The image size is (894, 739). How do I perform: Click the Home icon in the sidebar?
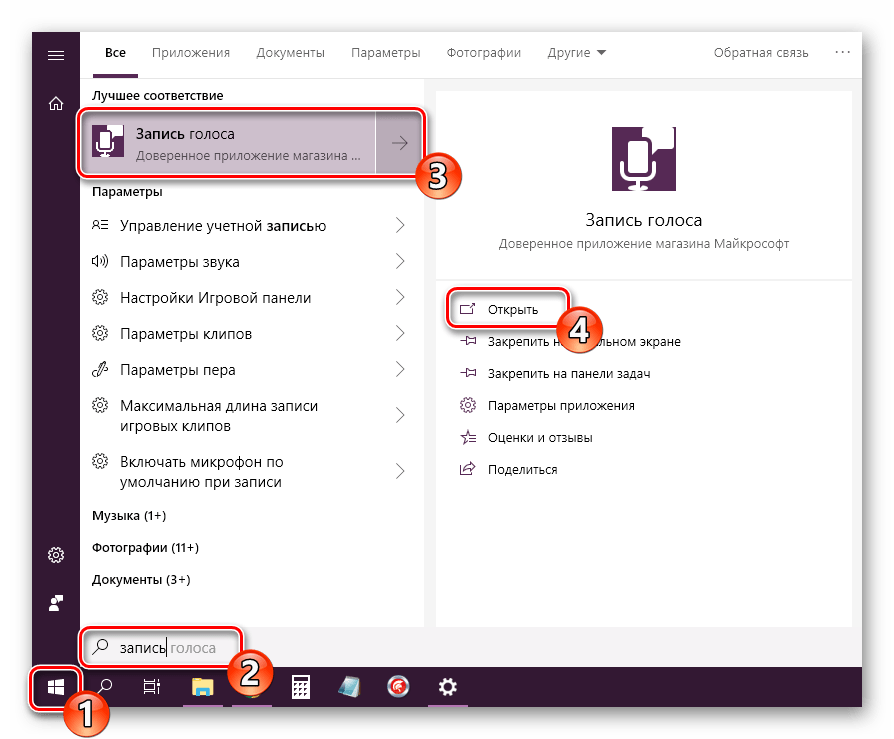tap(56, 103)
